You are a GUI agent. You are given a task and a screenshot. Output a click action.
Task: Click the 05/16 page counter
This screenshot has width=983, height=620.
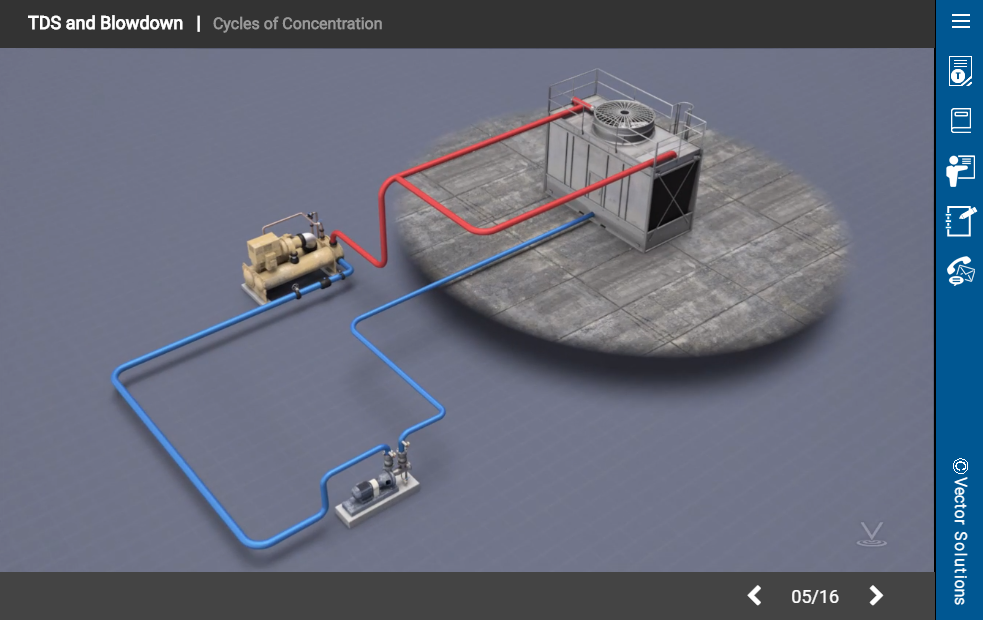(815, 597)
